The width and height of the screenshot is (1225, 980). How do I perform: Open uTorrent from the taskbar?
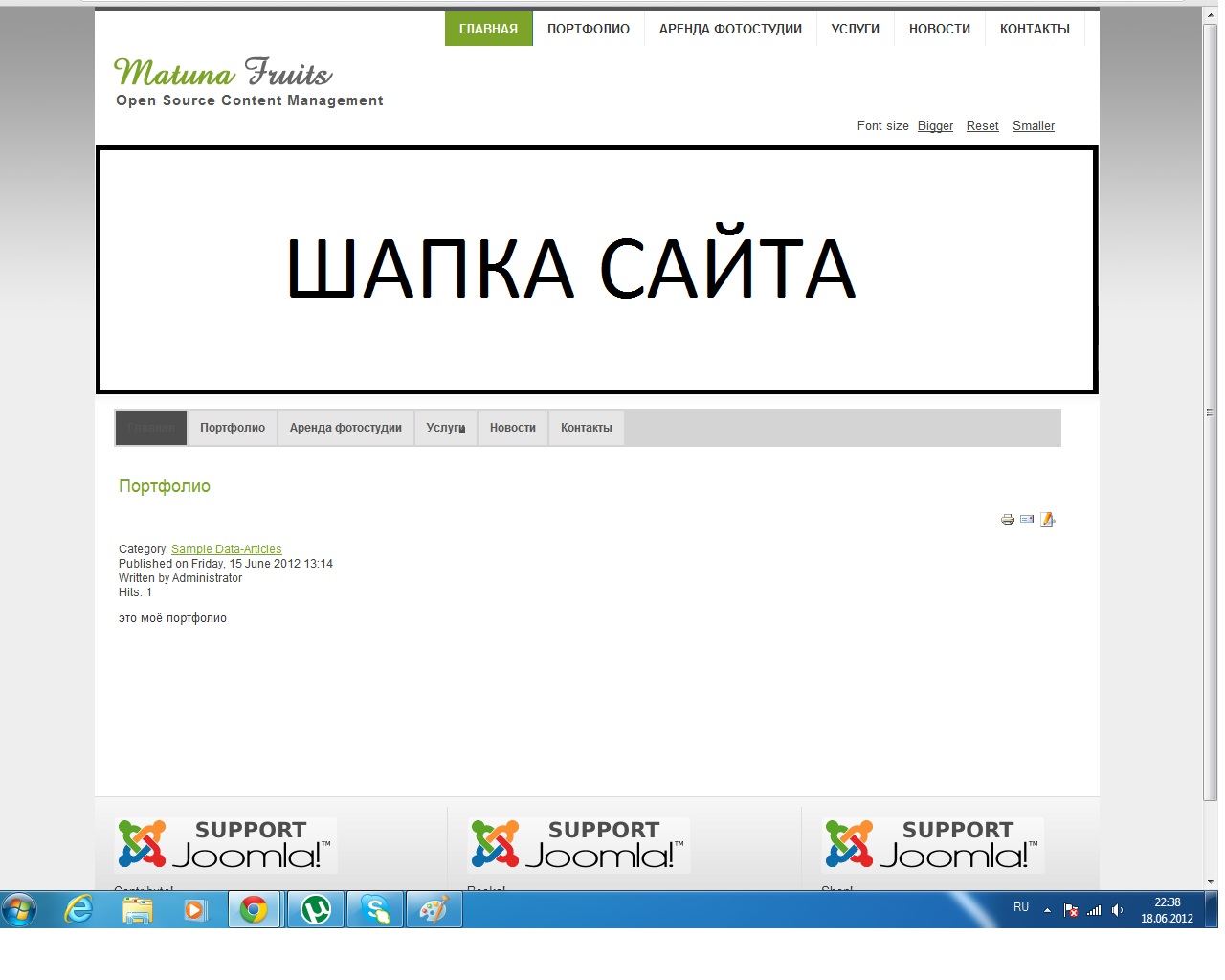click(316, 909)
